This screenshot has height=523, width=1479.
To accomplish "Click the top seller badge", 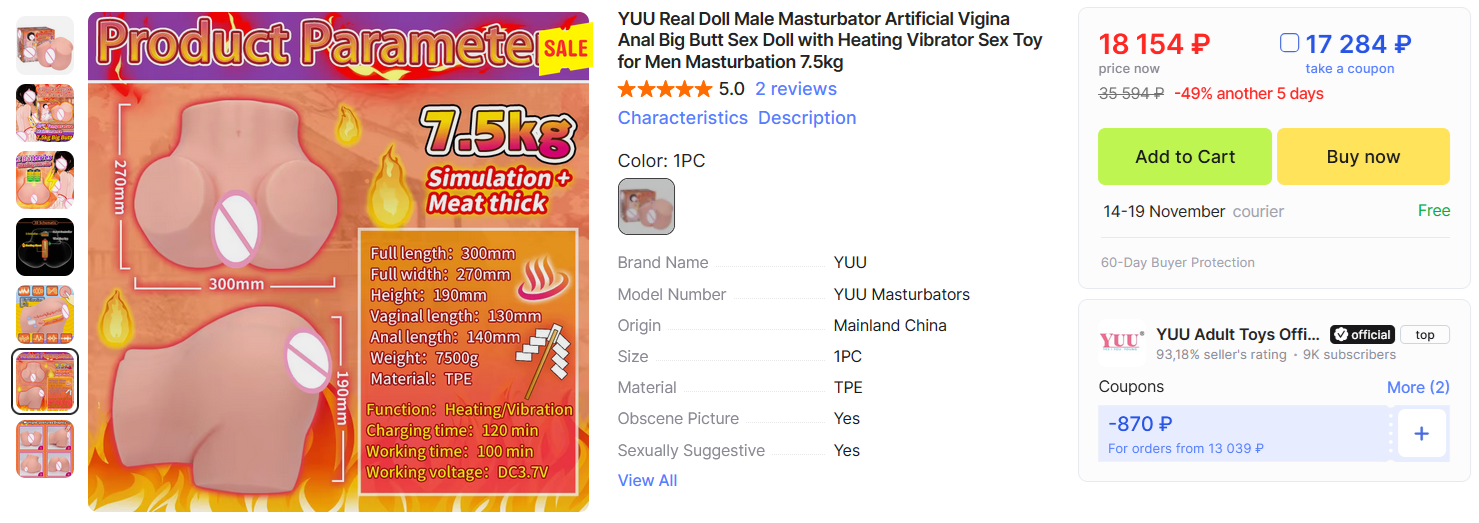I will pyautogui.click(x=1425, y=335).
